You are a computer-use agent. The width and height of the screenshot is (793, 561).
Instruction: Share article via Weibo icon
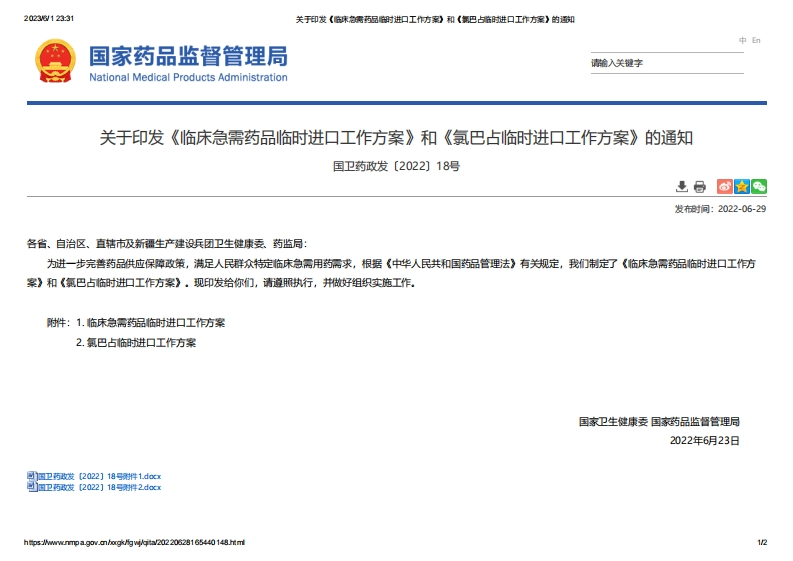725,186
